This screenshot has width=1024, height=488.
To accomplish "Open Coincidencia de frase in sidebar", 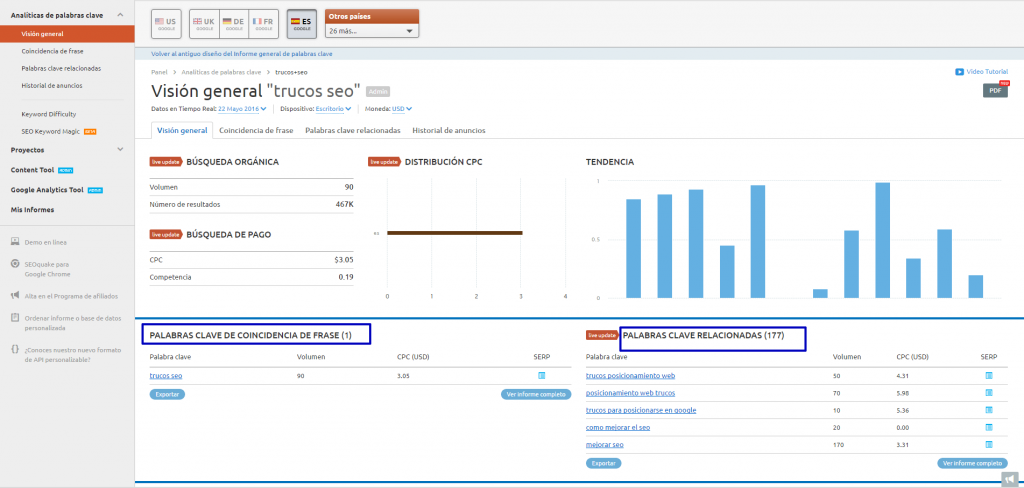I will [52, 51].
